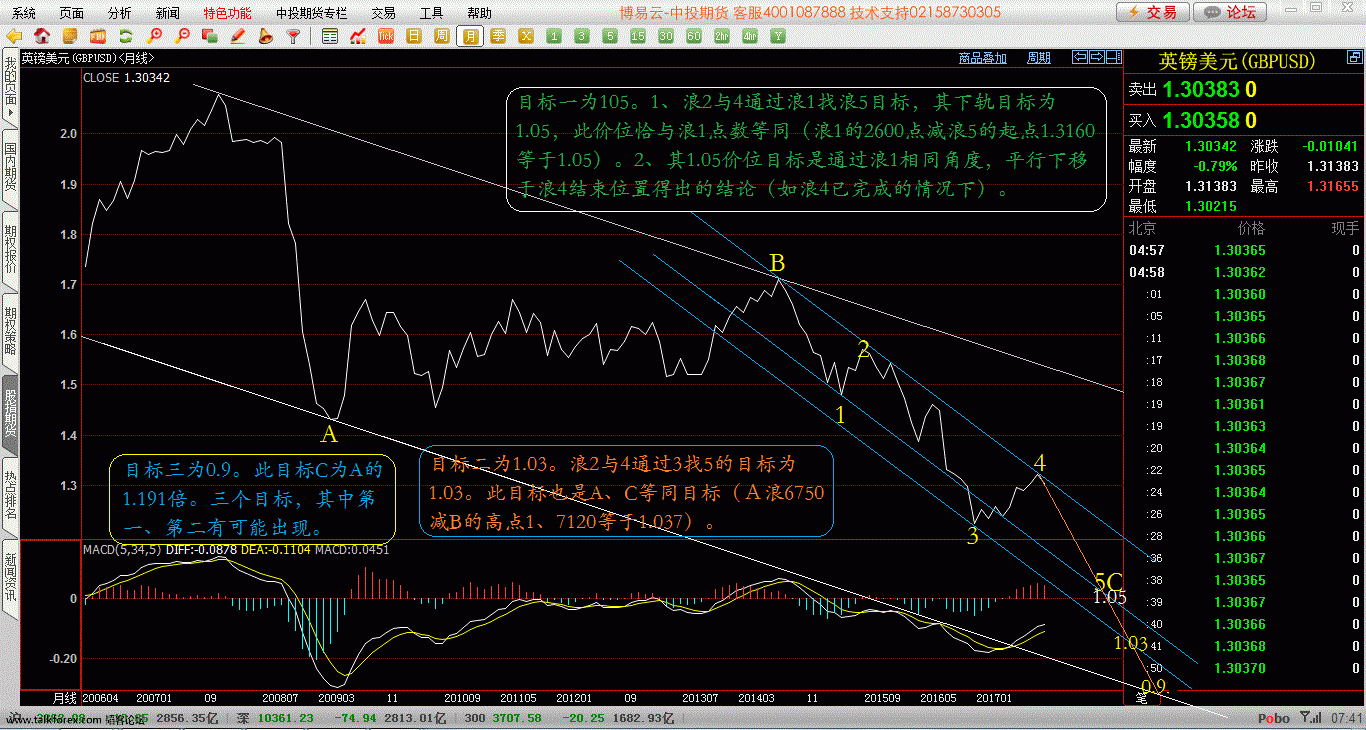This screenshot has height=730, width=1366.
Task: Click the quote panel restore window icon
Action: (x=1355, y=57)
